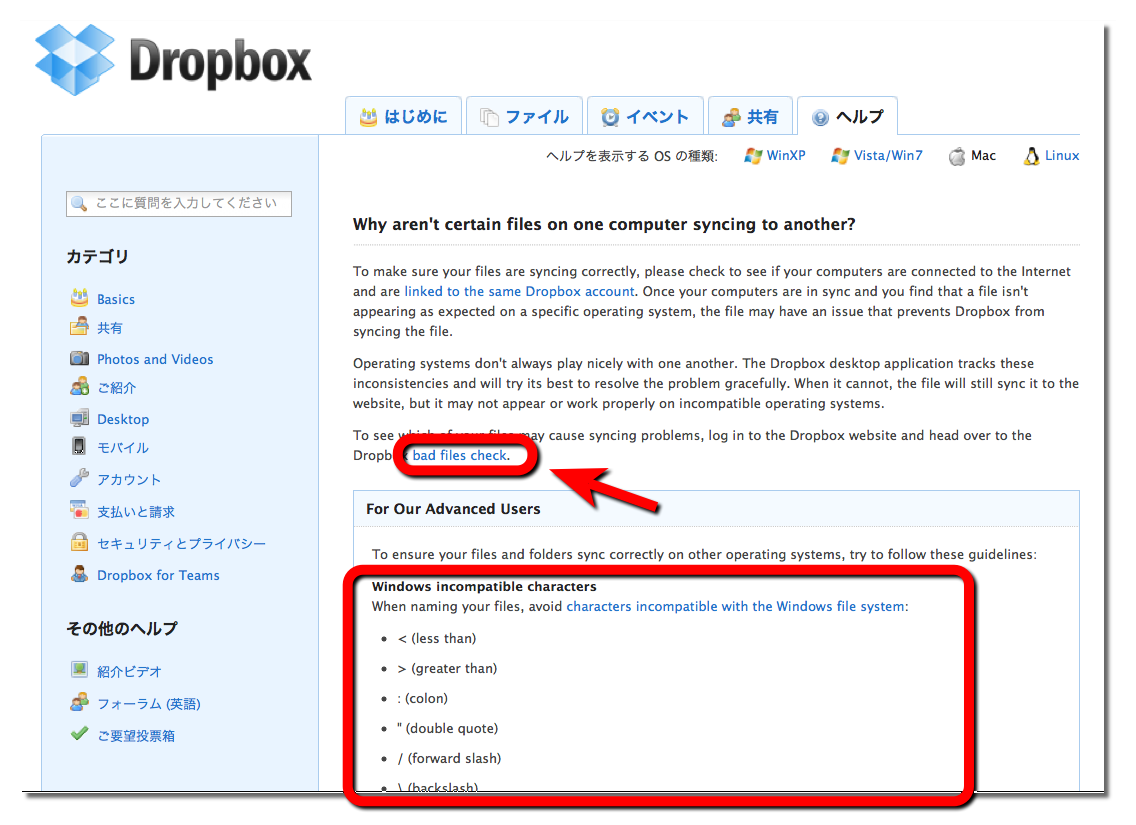Click the calendar icon beside 支払いと請求

pos(79,510)
